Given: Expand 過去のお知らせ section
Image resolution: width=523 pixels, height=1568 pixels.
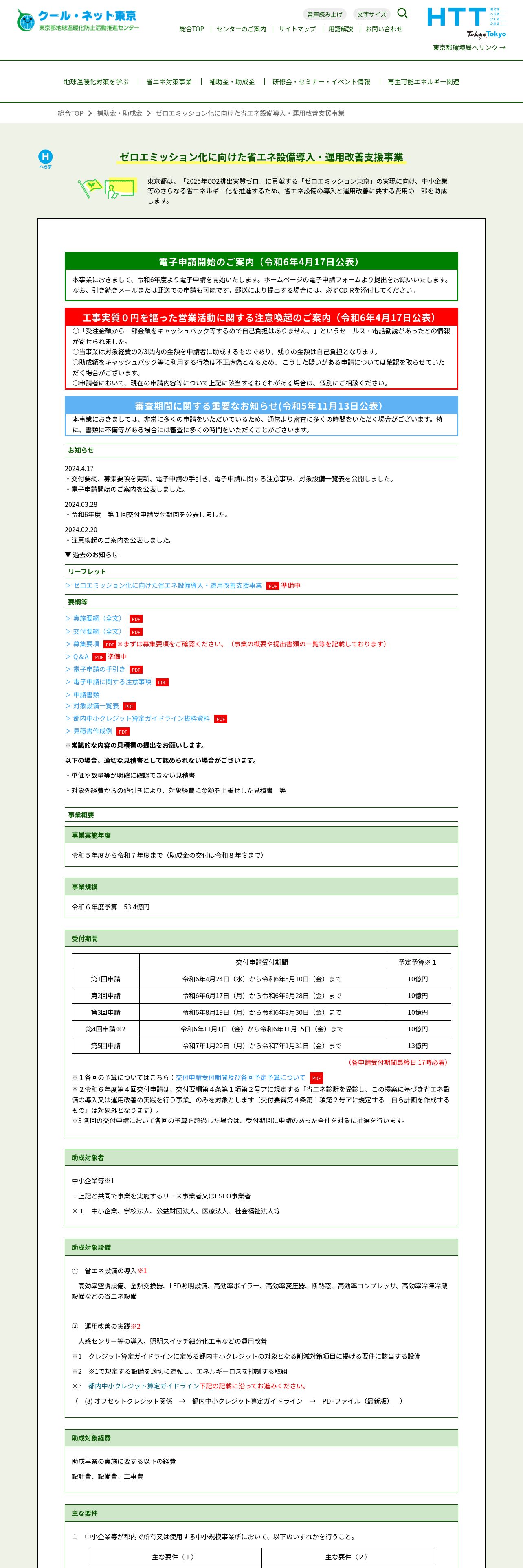Looking at the screenshot, I should [x=91, y=554].
